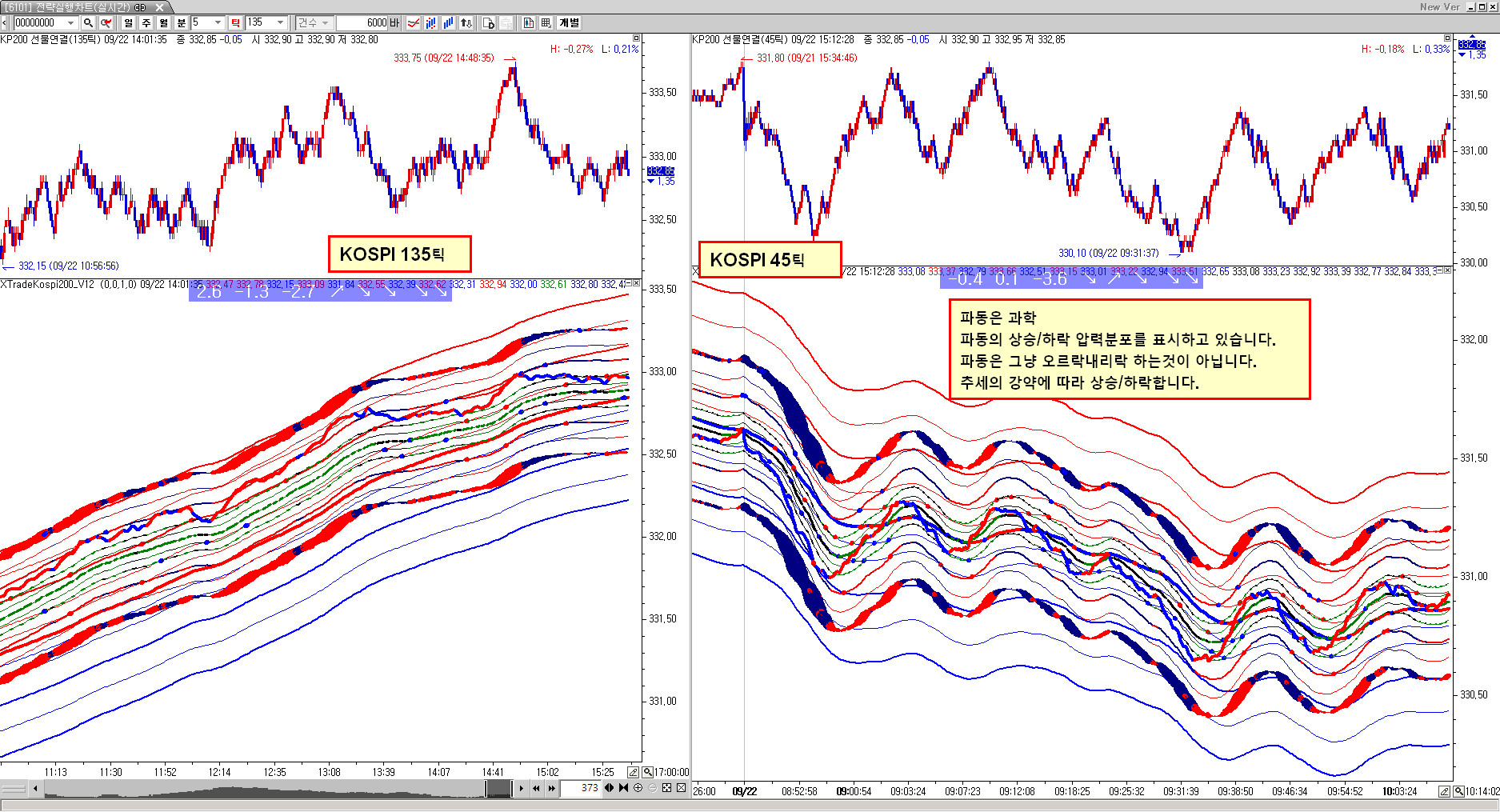Image resolution: width=1500 pixels, height=812 pixels.
Task: Close the right indicator pane with its X
Action: point(1447,271)
